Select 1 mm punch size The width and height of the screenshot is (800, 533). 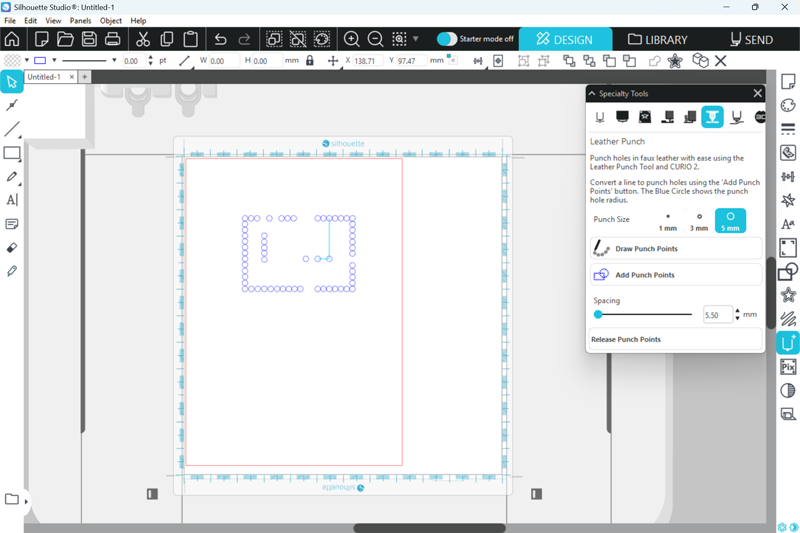click(x=667, y=221)
